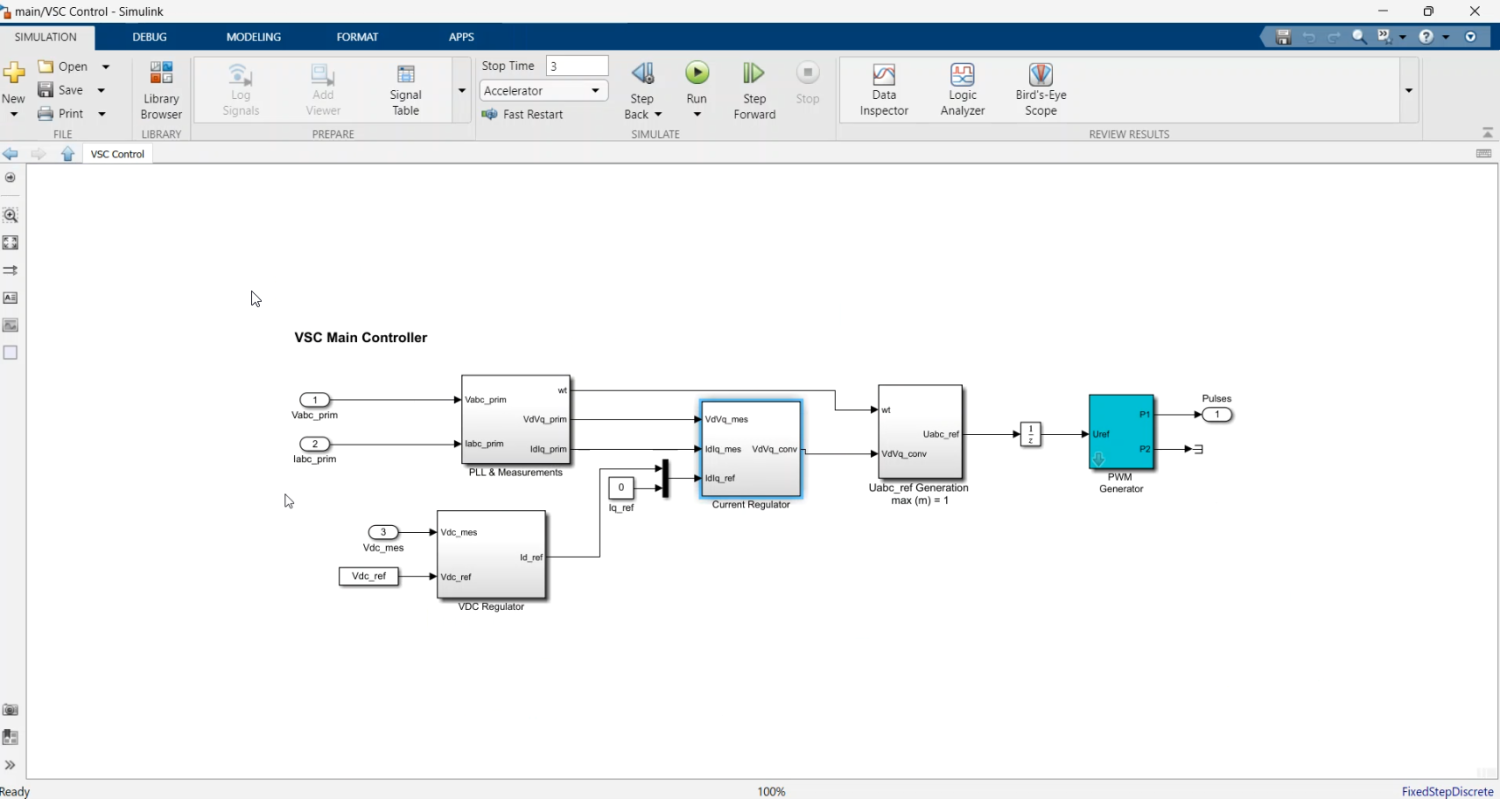The image size is (1500, 799).
Task: Expand the Accelerator simulation mode dropdown
Action: coord(596,91)
